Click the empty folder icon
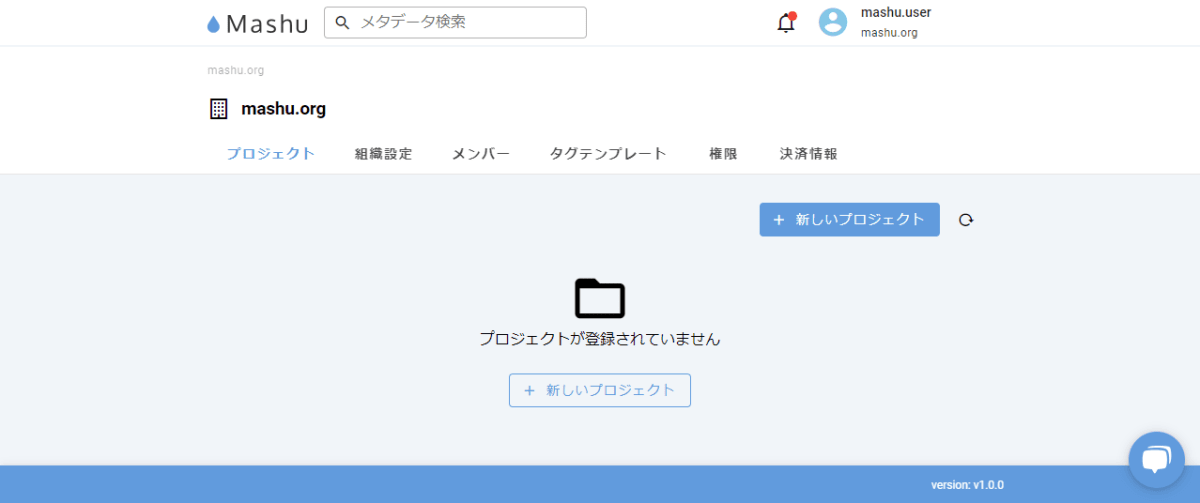The width and height of the screenshot is (1200, 503). (x=600, y=298)
